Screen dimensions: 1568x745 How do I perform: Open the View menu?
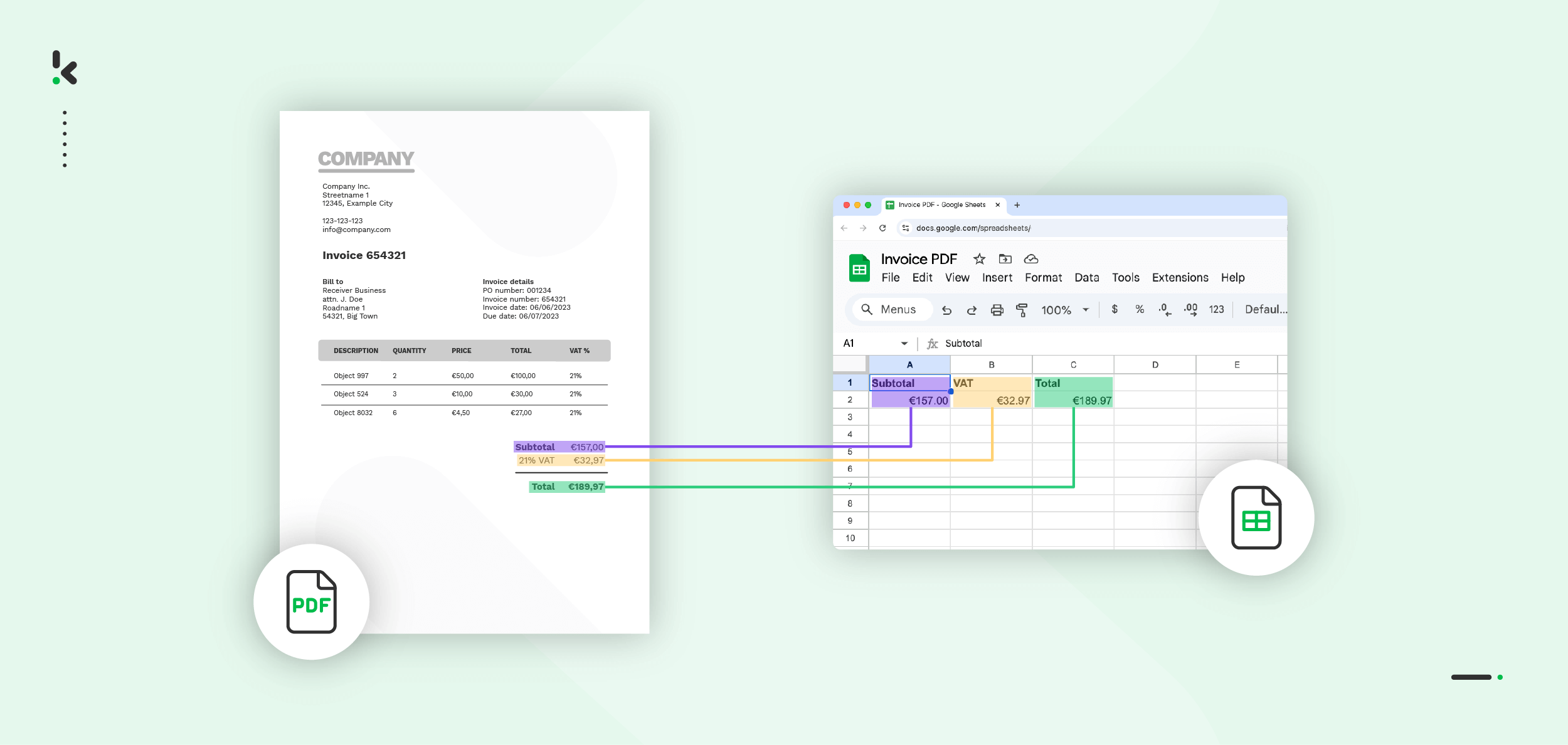coord(957,278)
